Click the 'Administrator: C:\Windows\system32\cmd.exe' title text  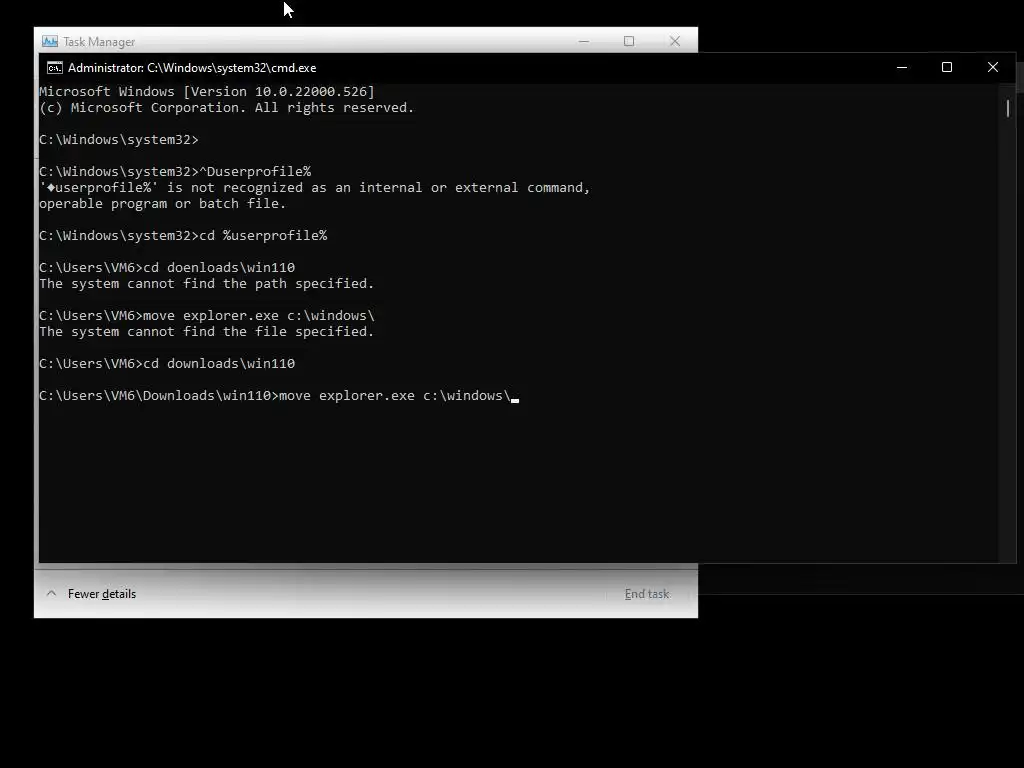192,68
